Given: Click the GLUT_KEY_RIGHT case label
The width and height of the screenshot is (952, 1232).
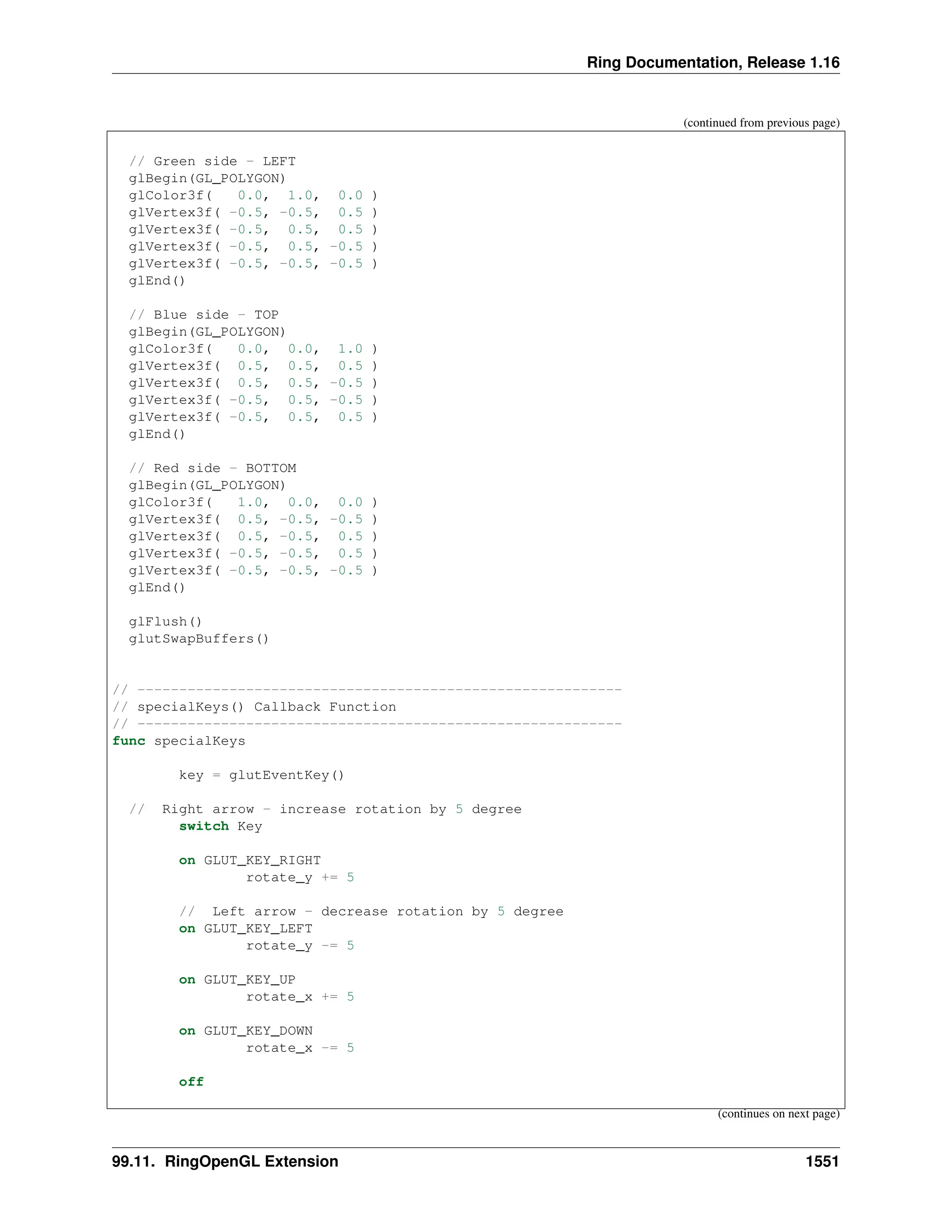Looking at the screenshot, I should [x=262, y=860].
